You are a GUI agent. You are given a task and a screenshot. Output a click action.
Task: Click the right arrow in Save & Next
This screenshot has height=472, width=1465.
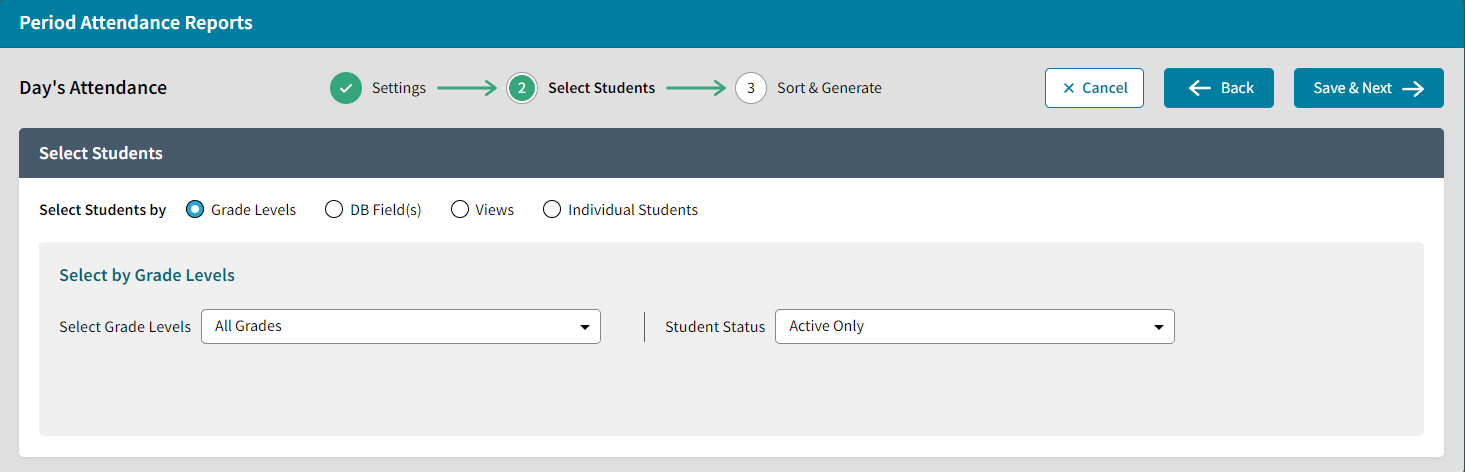click(1413, 88)
